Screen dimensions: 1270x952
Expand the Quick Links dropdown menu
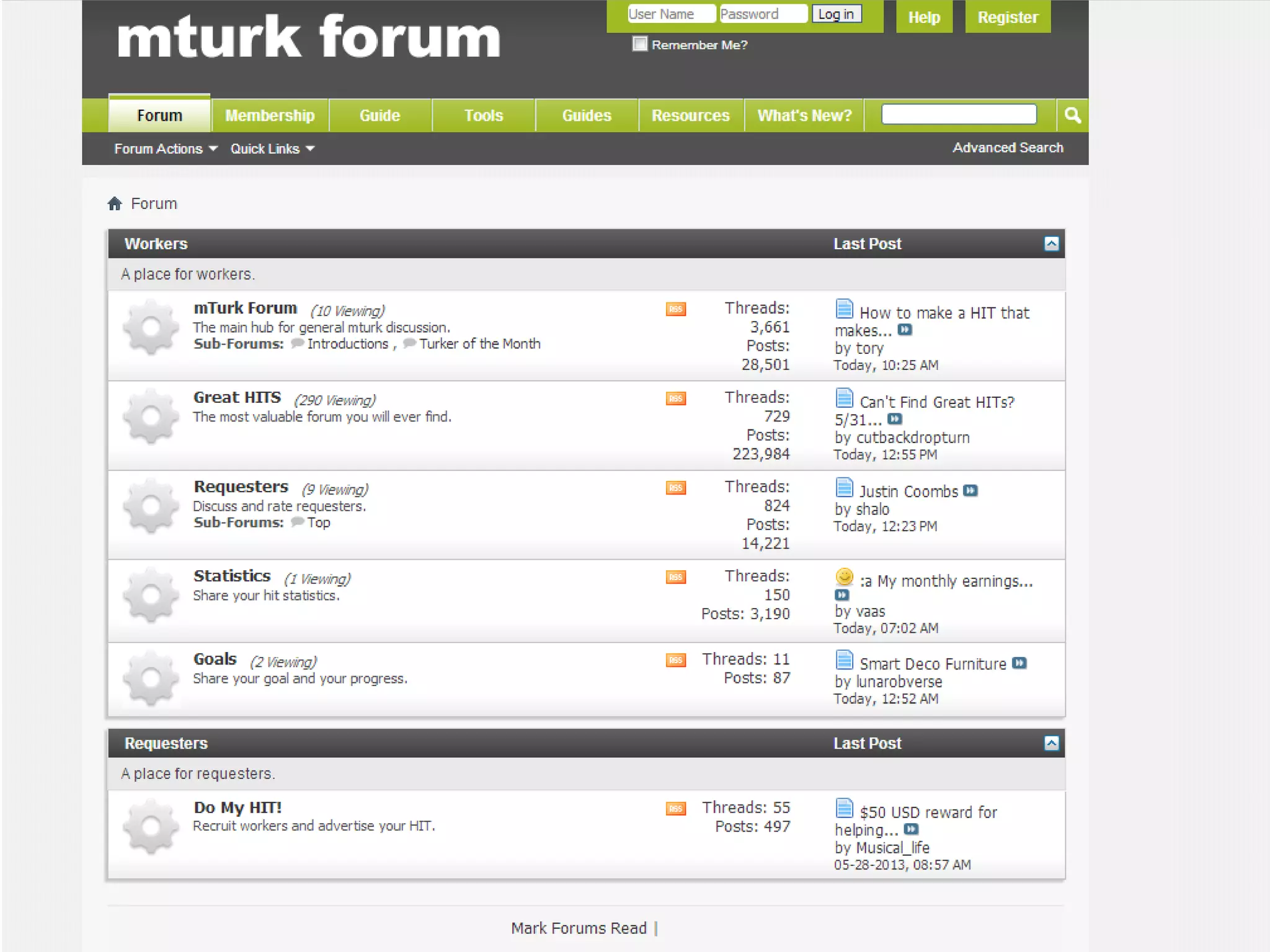point(272,149)
